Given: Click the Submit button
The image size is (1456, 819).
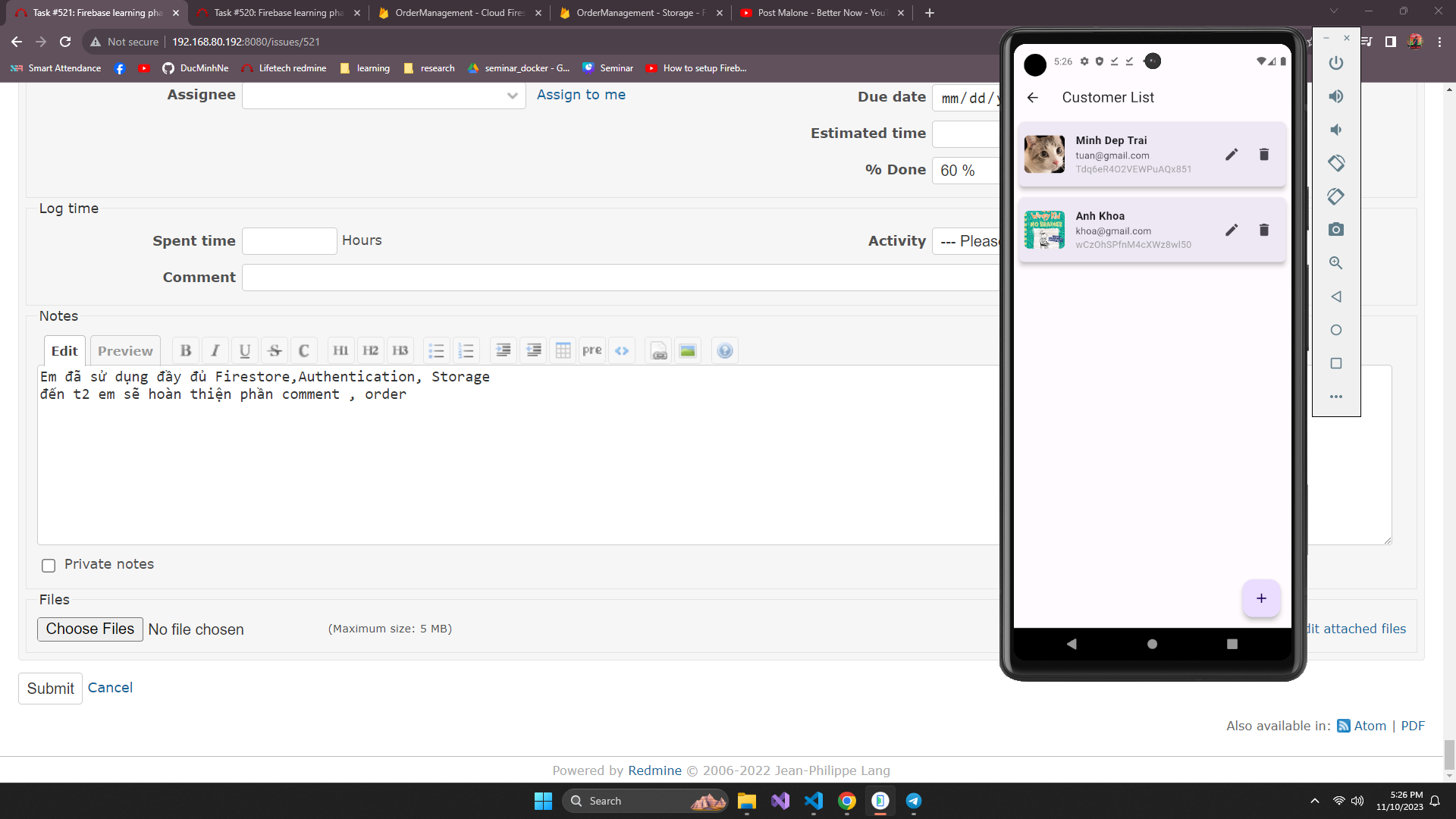Looking at the screenshot, I should (x=50, y=689).
